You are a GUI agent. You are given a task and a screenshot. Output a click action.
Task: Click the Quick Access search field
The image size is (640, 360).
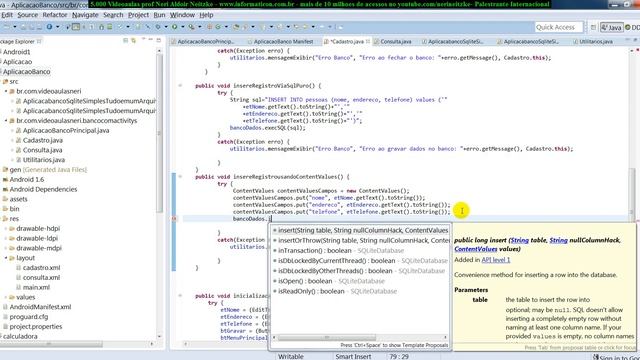point(558,27)
